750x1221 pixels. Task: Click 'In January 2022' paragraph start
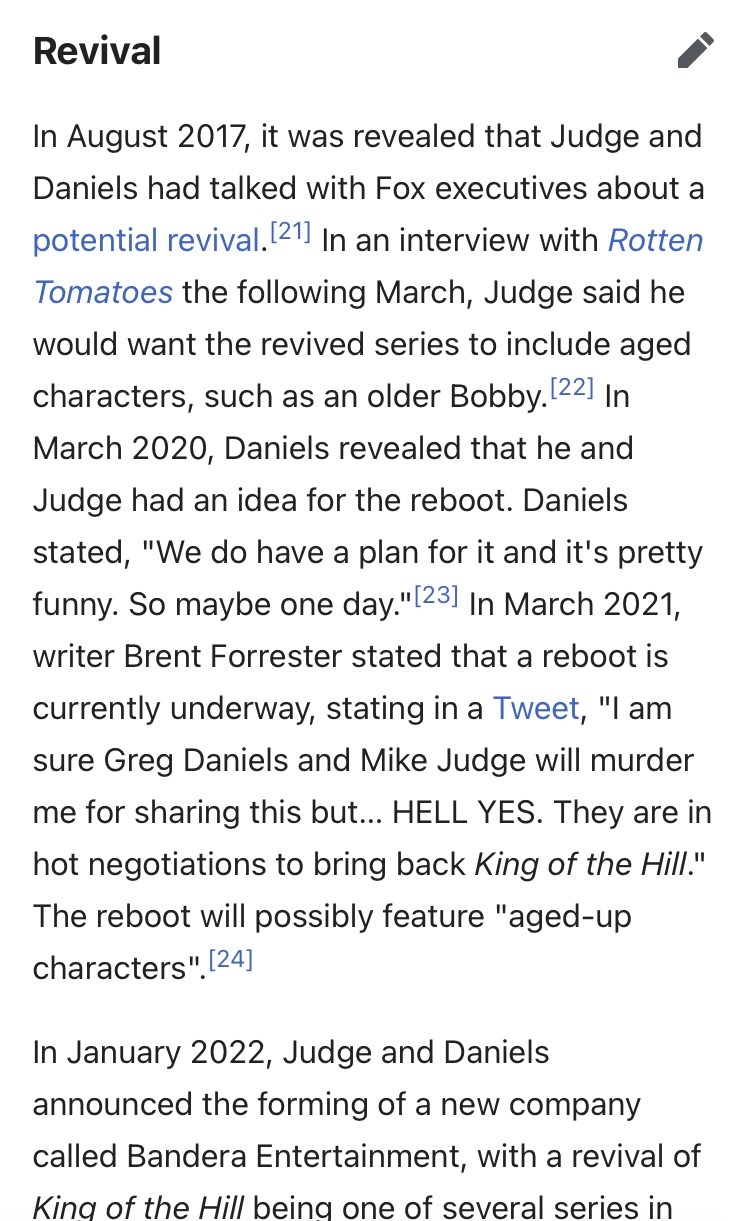[148, 1053]
